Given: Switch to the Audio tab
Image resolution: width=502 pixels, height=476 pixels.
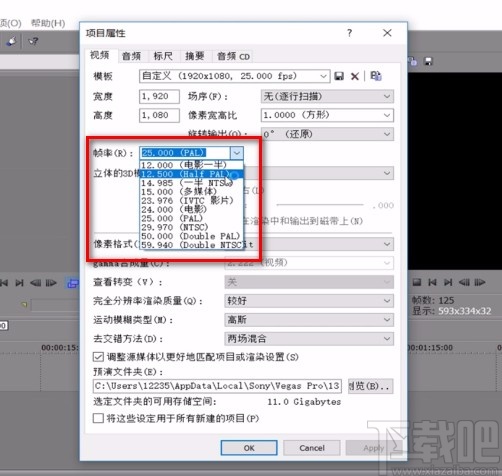Looking at the screenshot, I should point(132,56).
